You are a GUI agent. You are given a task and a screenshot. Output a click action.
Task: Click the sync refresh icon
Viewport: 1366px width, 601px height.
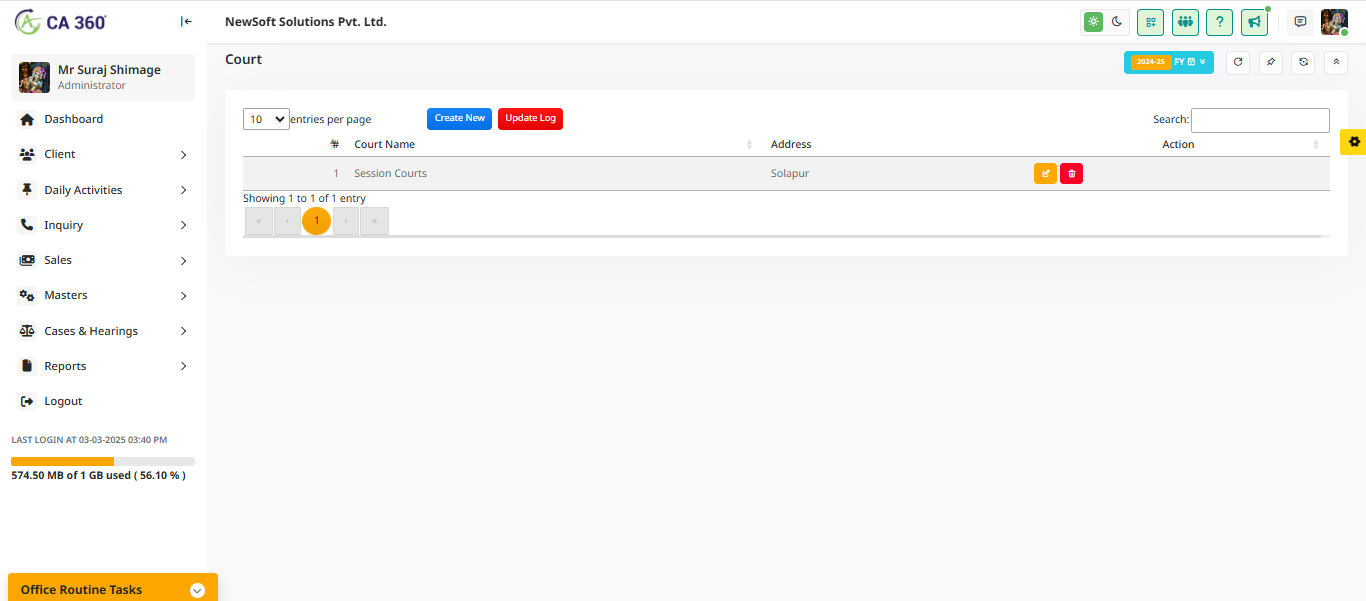pos(1303,62)
